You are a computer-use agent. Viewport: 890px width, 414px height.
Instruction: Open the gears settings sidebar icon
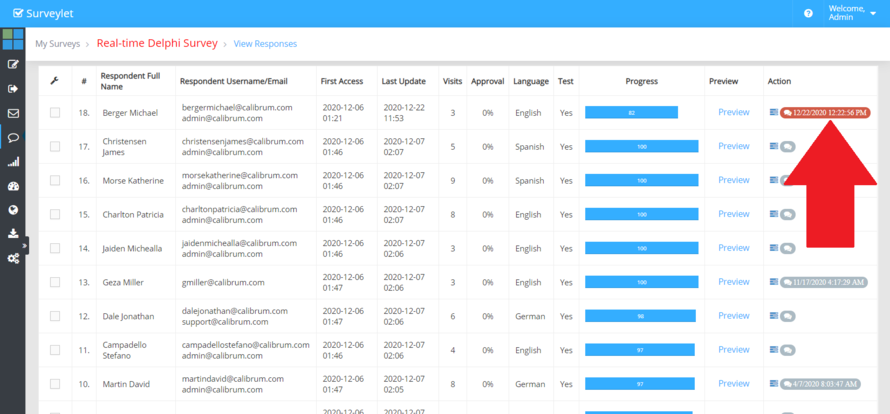[x=13, y=258]
